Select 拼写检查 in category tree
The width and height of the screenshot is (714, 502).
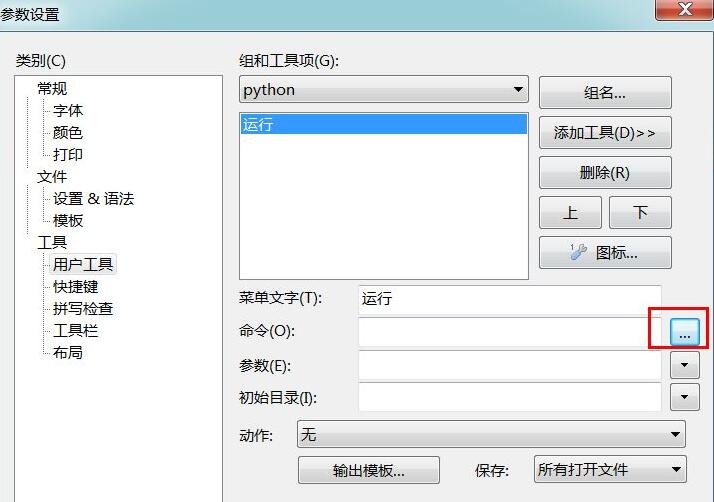pyautogui.click(x=83, y=308)
